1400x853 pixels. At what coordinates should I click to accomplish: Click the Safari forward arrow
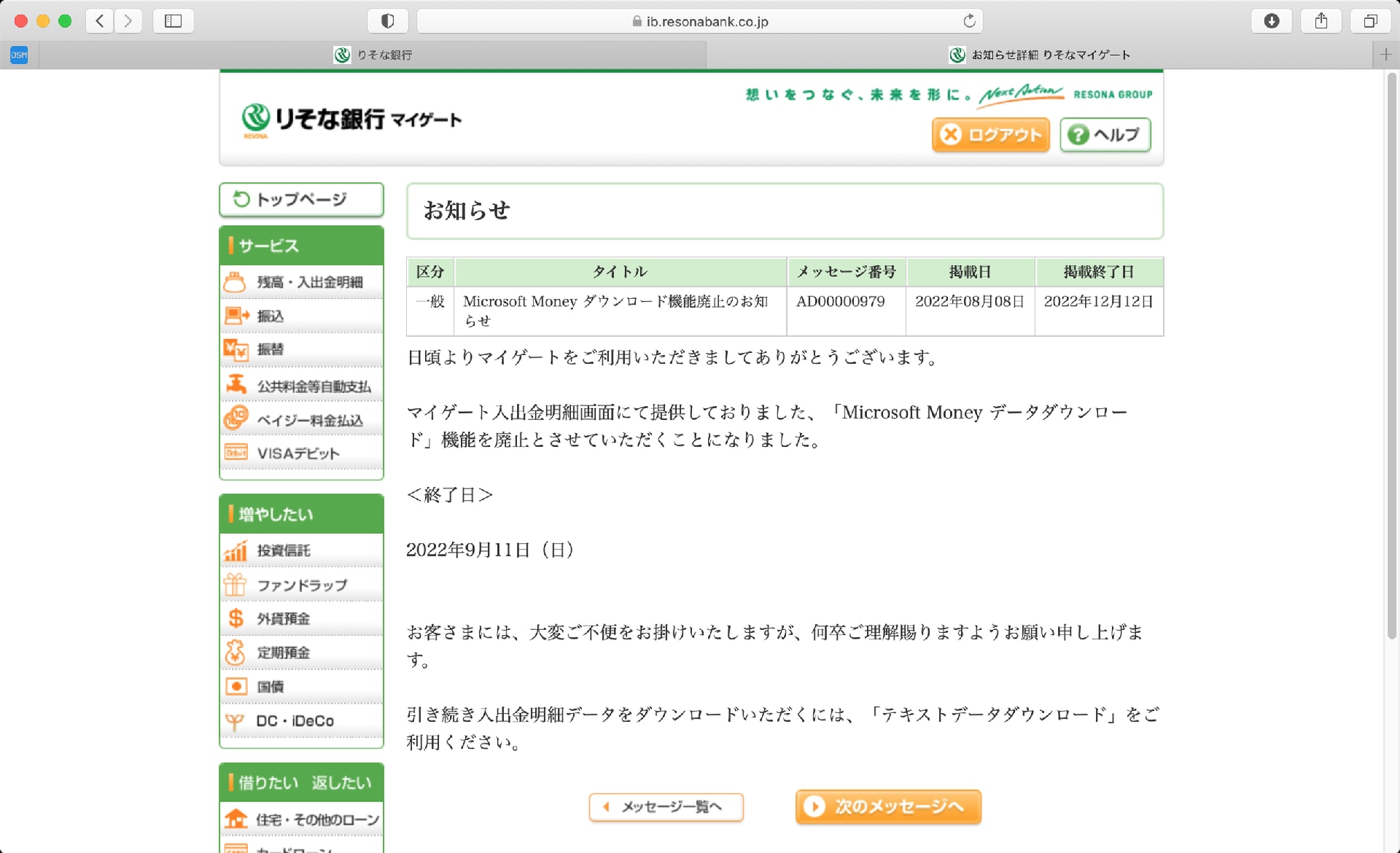[x=128, y=20]
